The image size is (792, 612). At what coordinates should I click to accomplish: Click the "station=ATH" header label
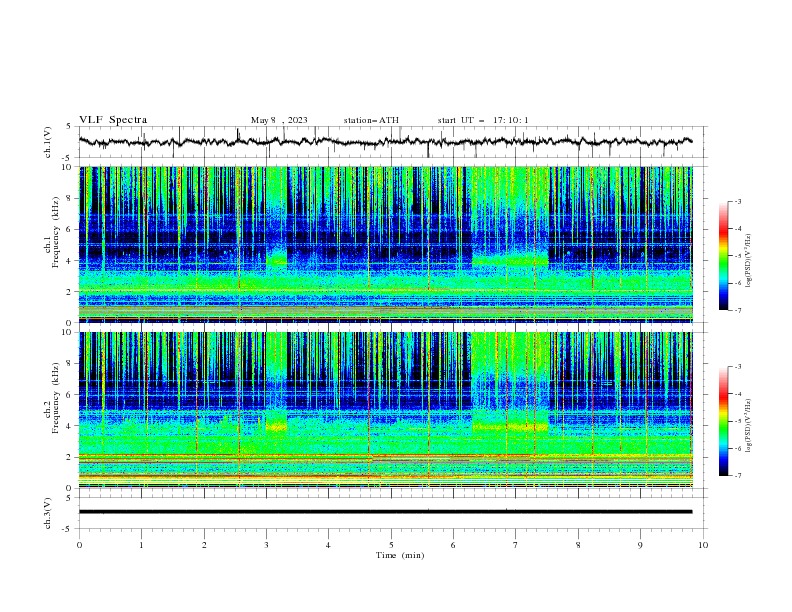371,120
